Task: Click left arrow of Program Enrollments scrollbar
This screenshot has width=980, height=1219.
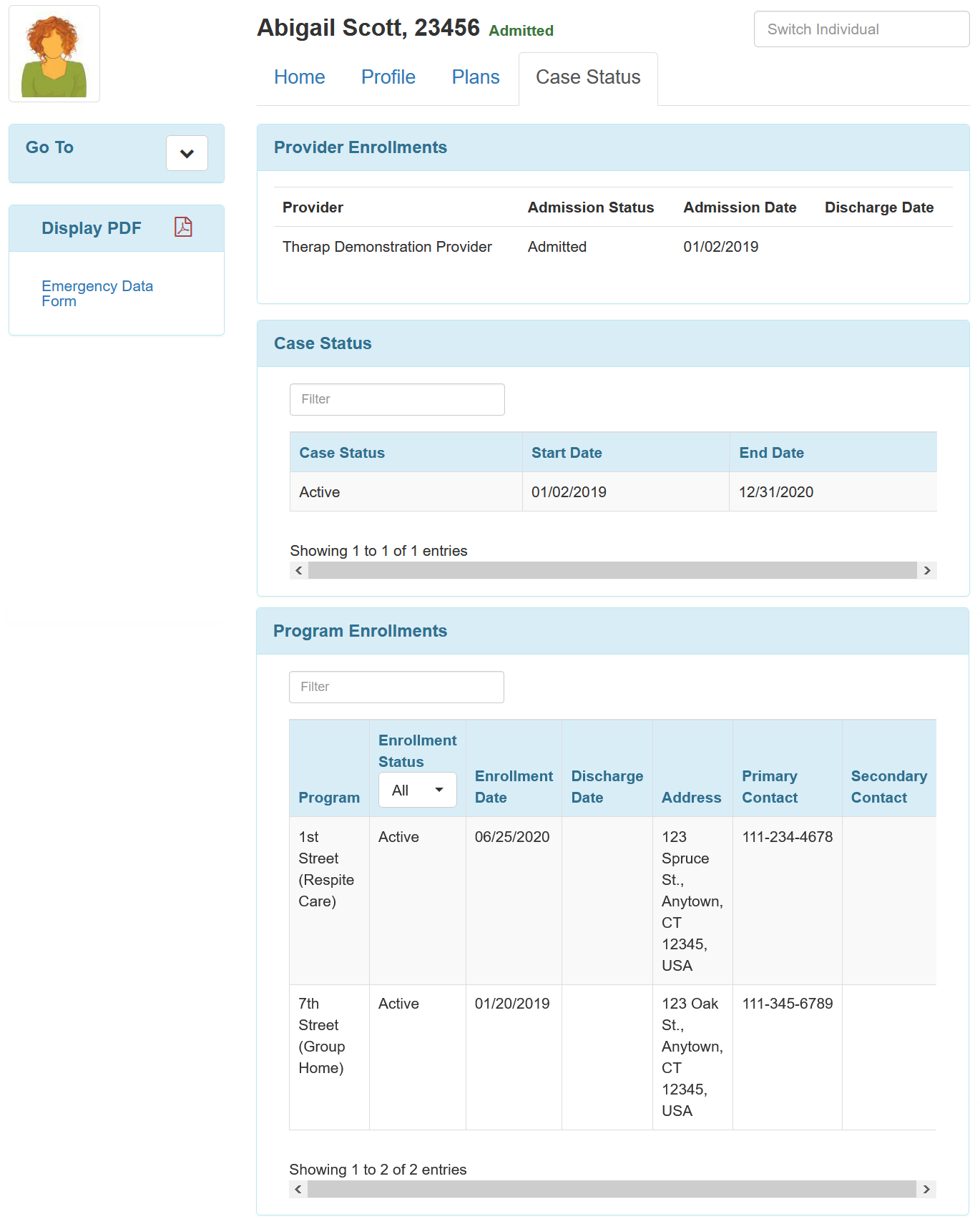Action: 298,1189
